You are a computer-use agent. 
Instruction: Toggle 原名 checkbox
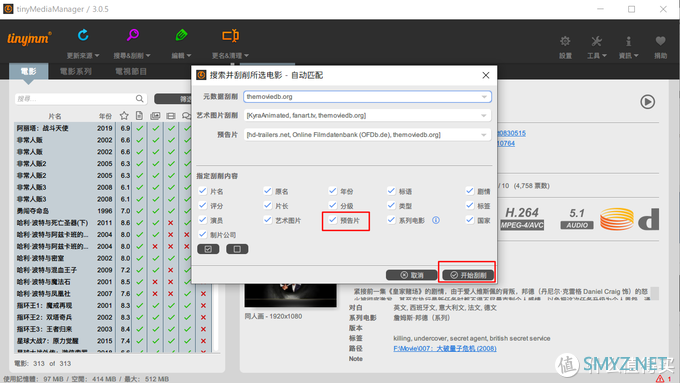[x=268, y=191]
